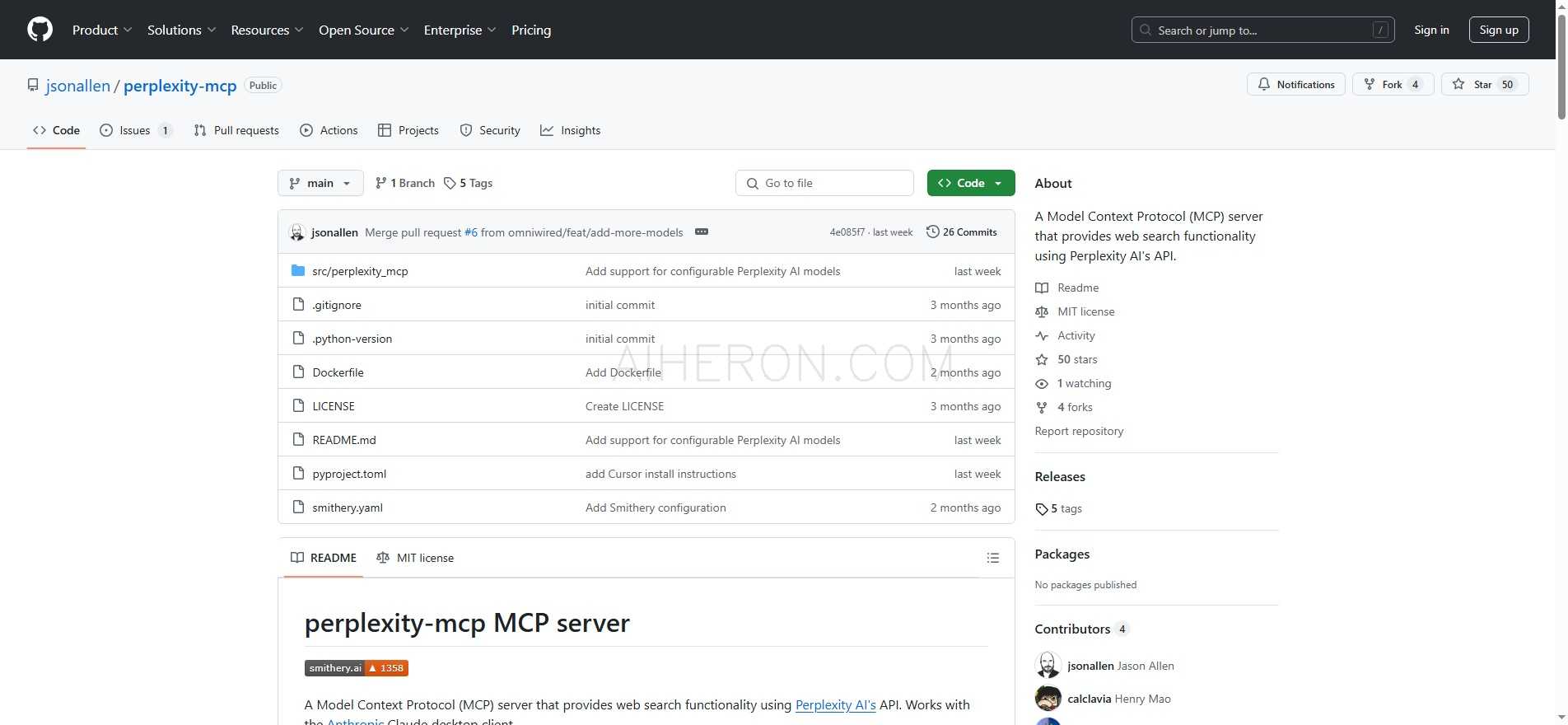Screen dimensions: 1568x725
Task: View the 1 watching link
Action: (1073, 383)
